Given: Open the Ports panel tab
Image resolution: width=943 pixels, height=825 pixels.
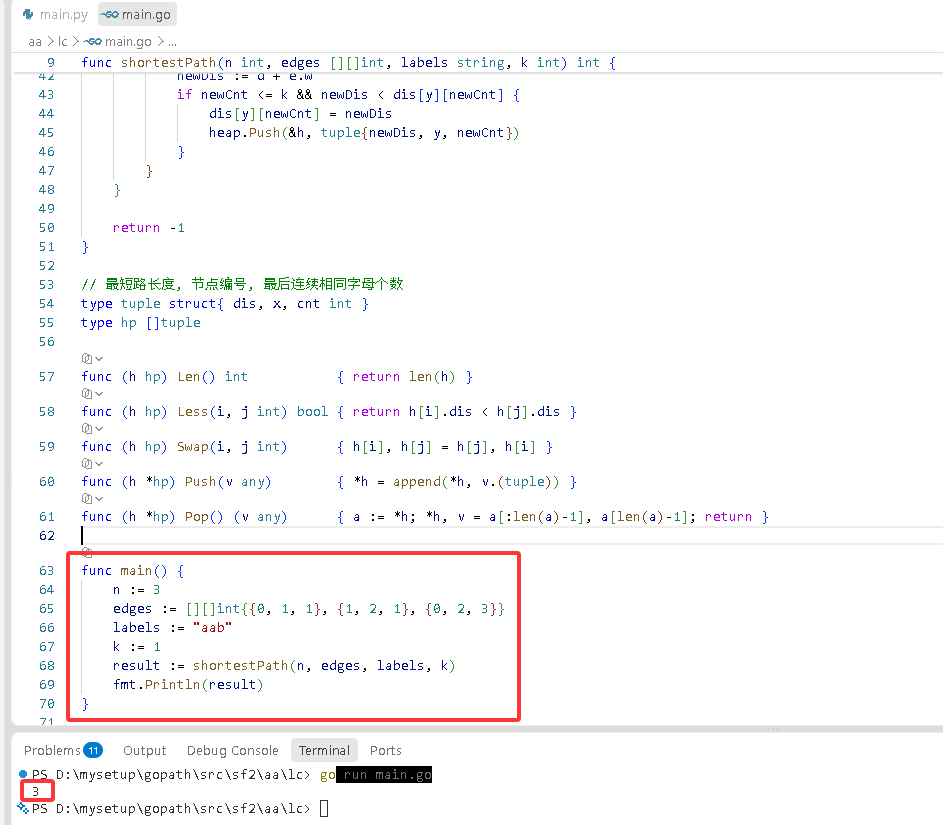Looking at the screenshot, I should 385,750.
